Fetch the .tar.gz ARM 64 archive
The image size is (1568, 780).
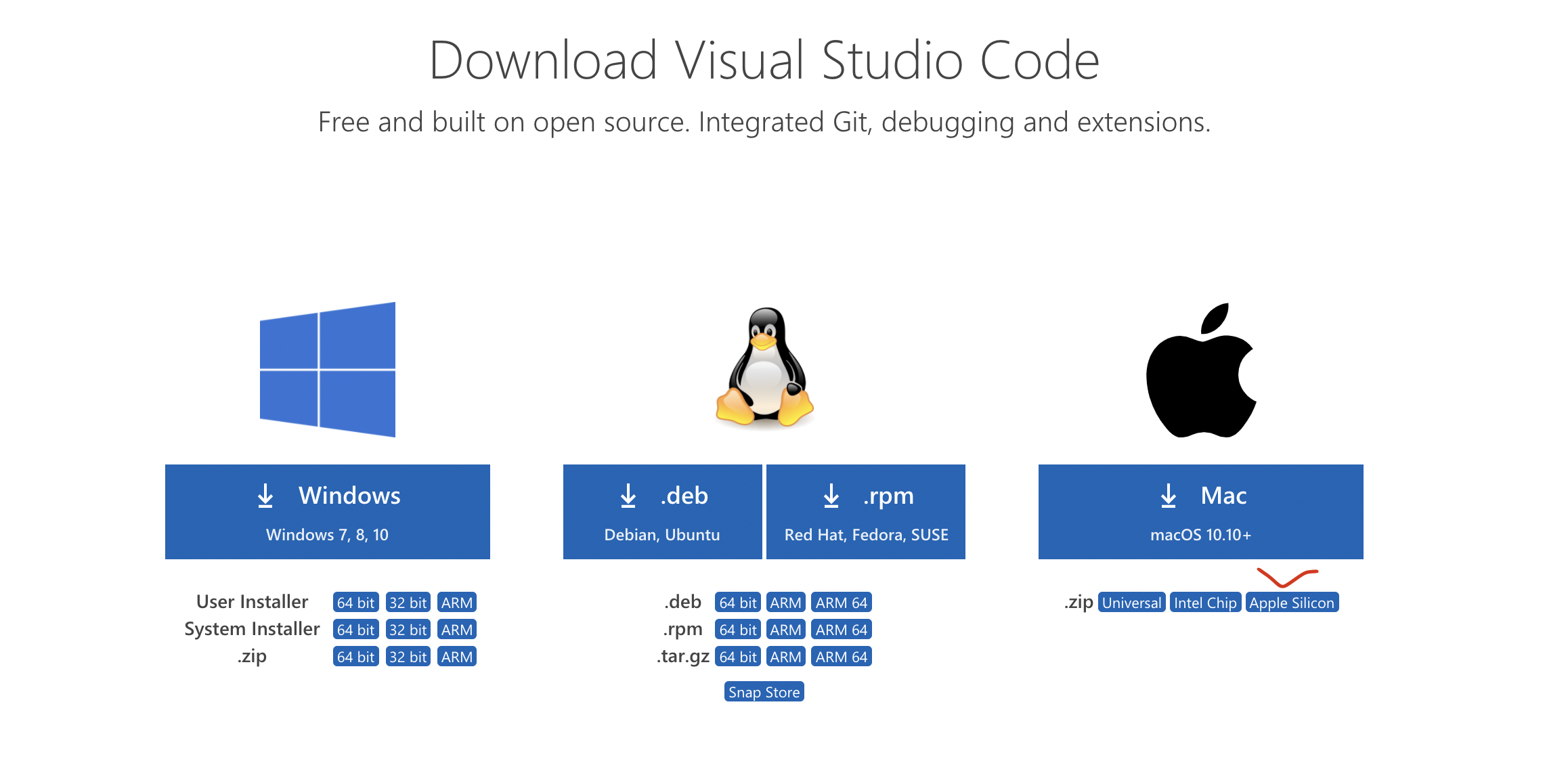click(842, 657)
